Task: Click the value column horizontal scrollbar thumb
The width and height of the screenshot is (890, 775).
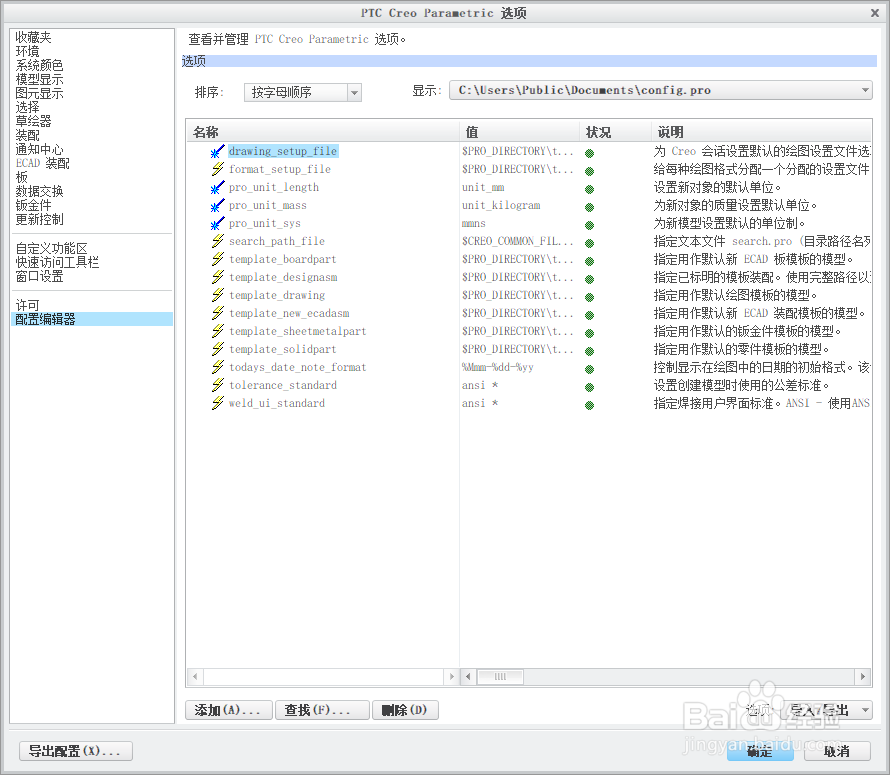Action: pyautogui.click(x=500, y=677)
